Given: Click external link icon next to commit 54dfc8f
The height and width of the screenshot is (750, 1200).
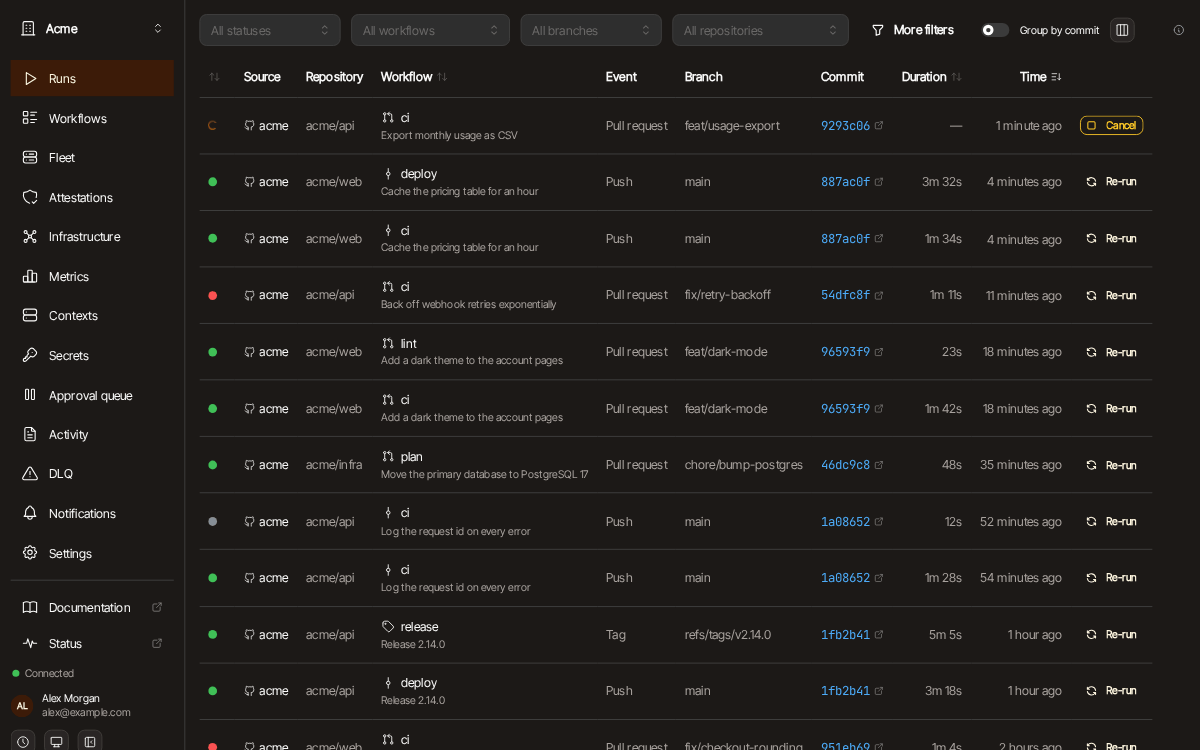Looking at the screenshot, I should pyautogui.click(x=879, y=295).
